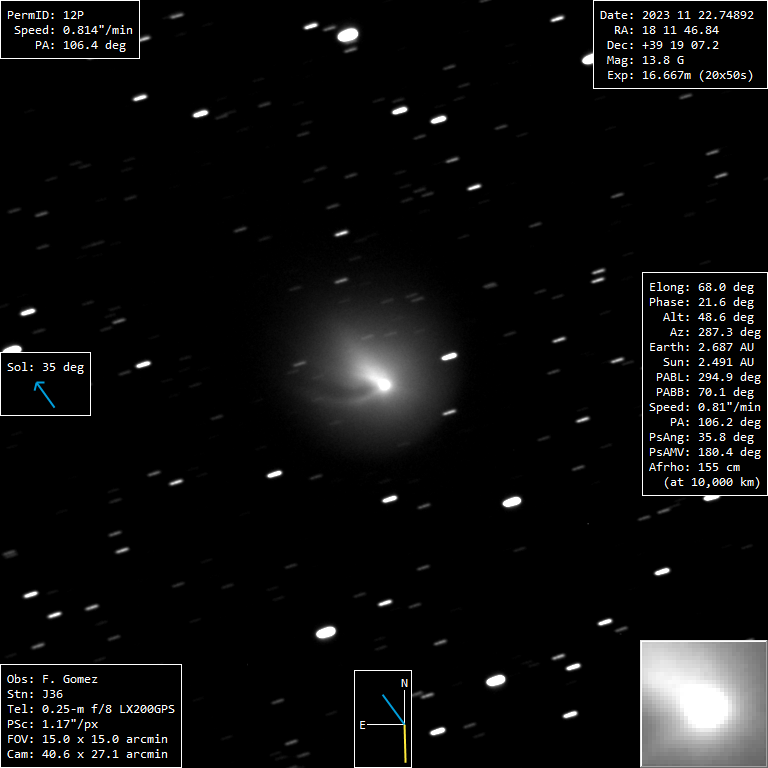Image resolution: width=768 pixels, height=768 pixels.
Task: Click the "PA: 106.2 deg" line
Action: (x=716, y=422)
